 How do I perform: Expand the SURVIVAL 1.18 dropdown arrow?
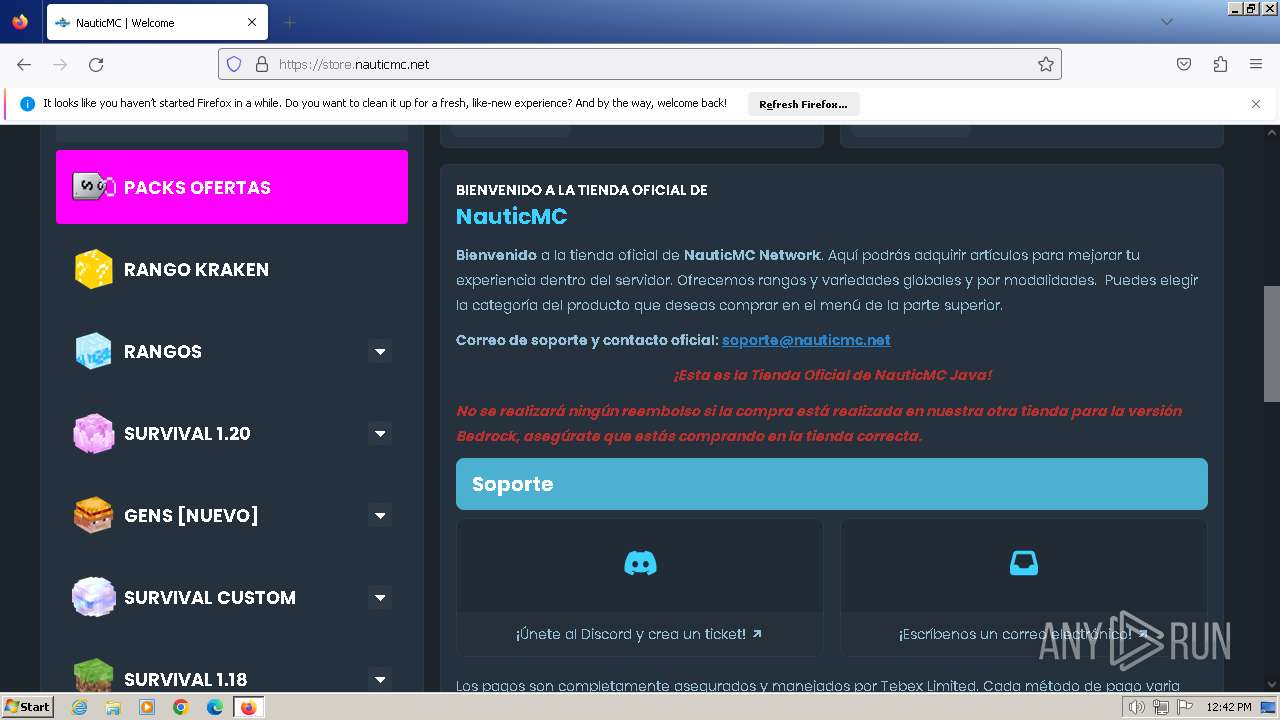379,680
